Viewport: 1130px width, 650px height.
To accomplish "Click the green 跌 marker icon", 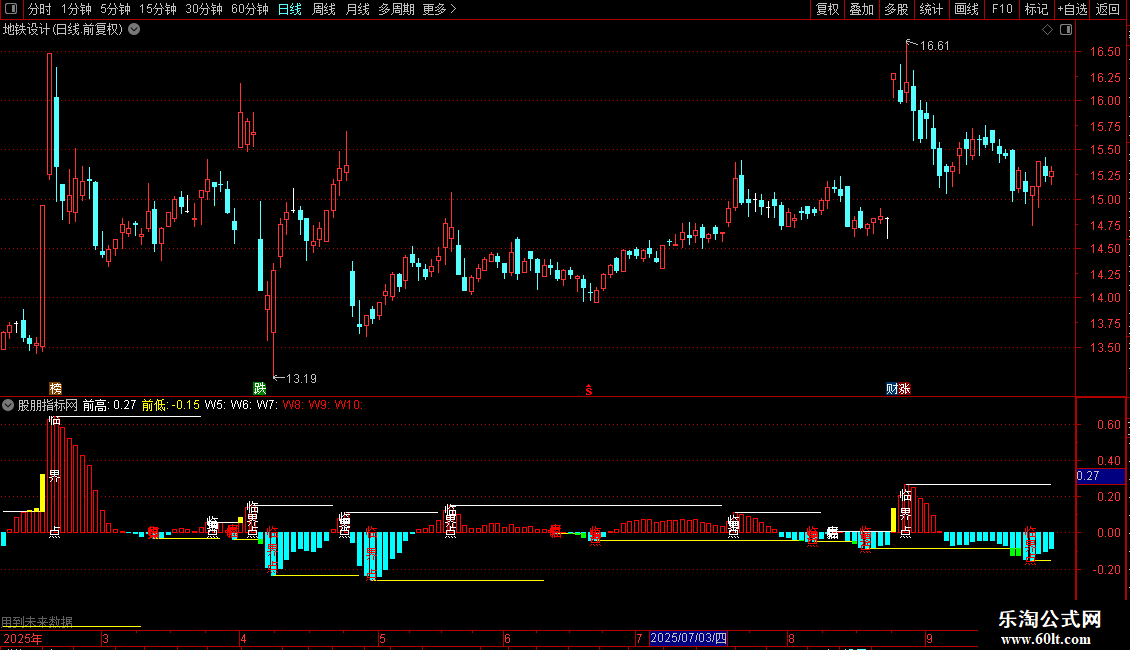I will 259,388.
